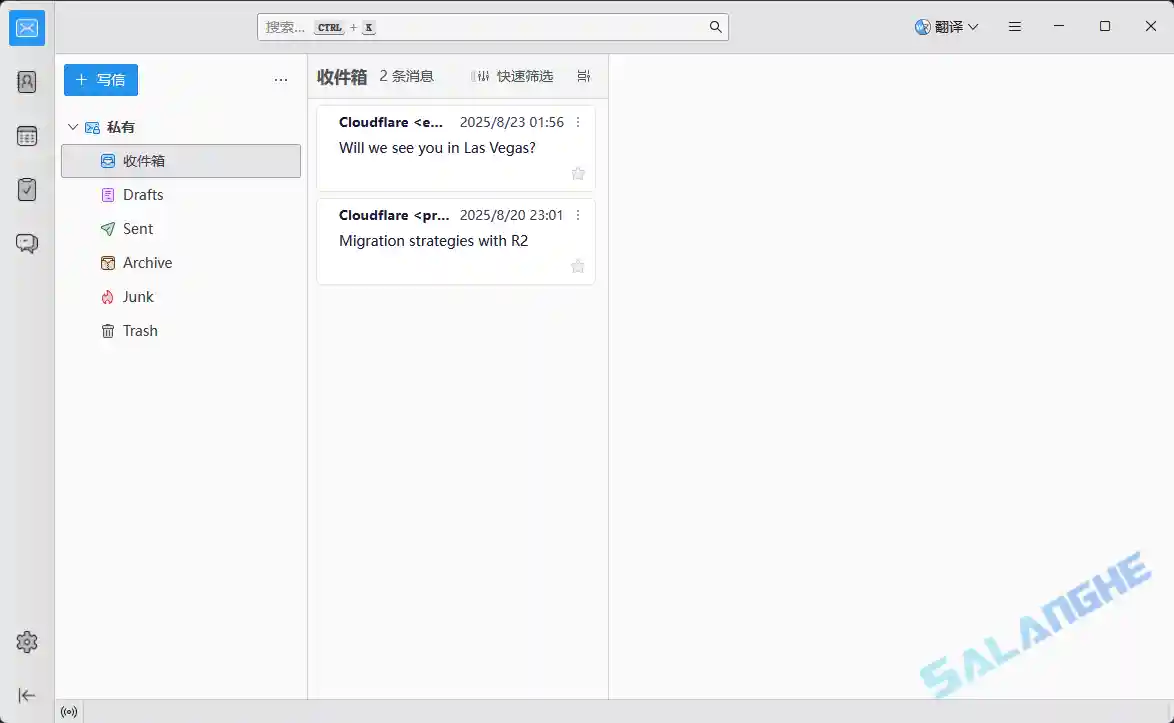Image resolution: width=1174 pixels, height=723 pixels.
Task: Click the 写信 compose button
Action: [100, 79]
